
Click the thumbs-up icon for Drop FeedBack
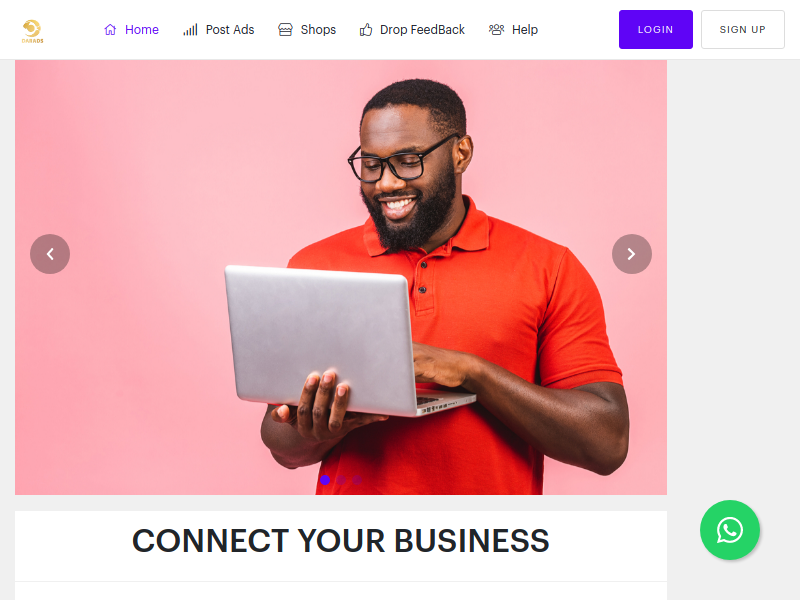(x=366, y=30)
